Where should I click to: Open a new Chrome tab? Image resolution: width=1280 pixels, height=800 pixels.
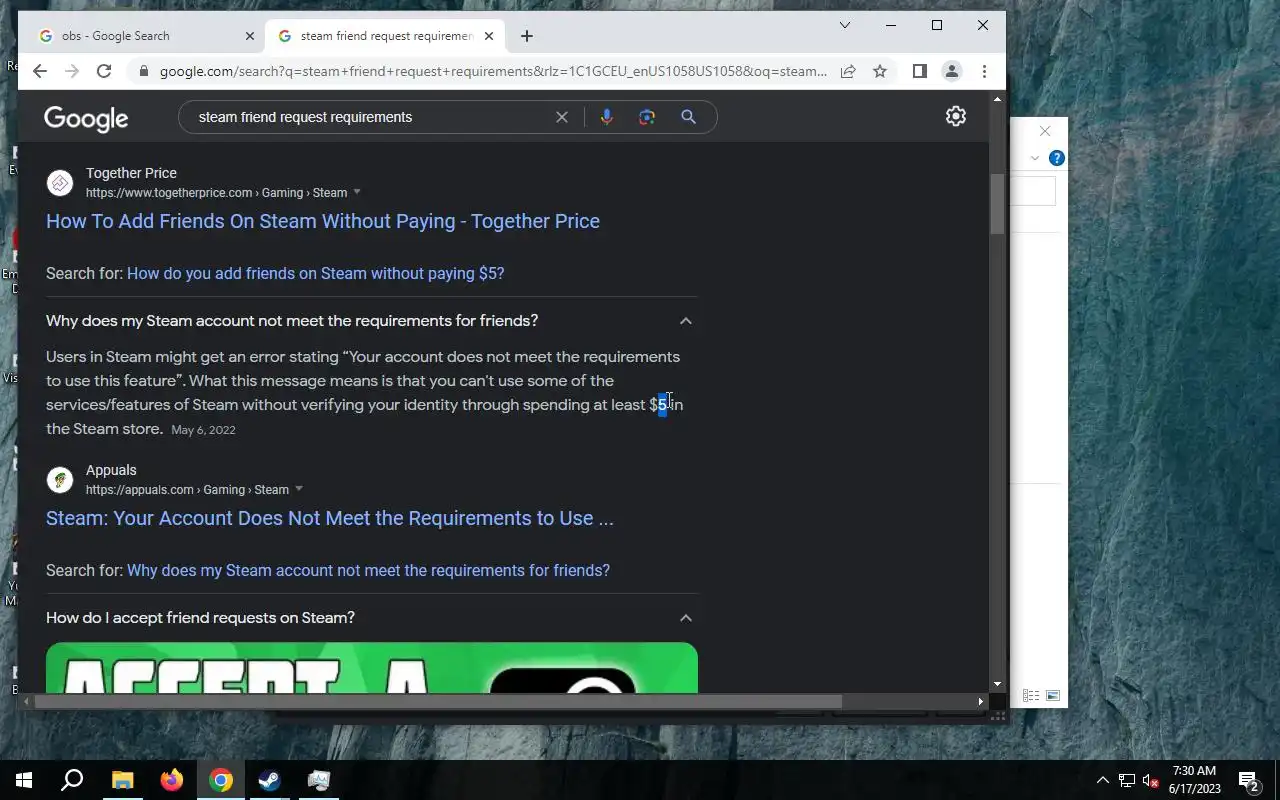coord(527,36)
